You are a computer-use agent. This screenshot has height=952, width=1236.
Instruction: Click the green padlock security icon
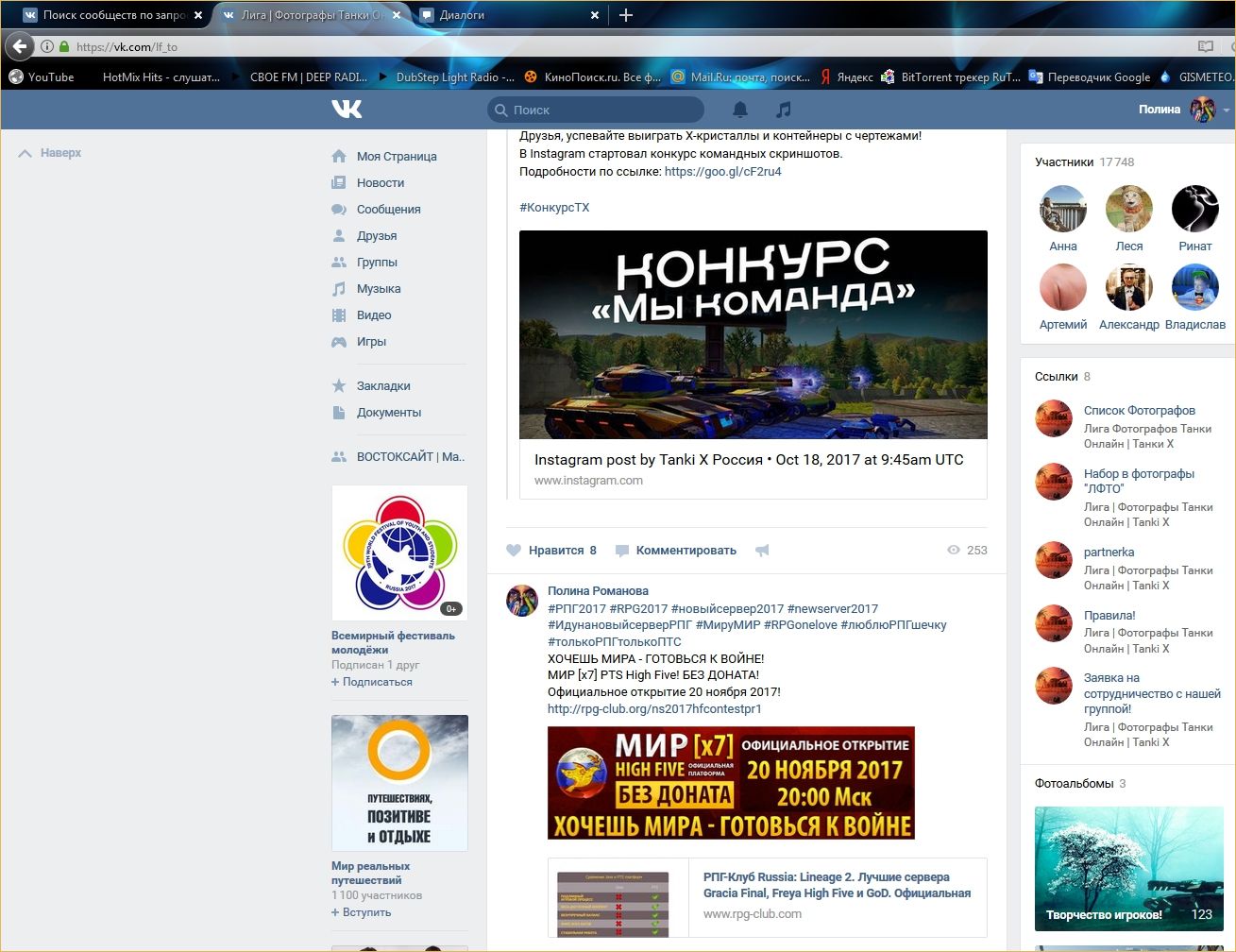[x=64, y=46]
